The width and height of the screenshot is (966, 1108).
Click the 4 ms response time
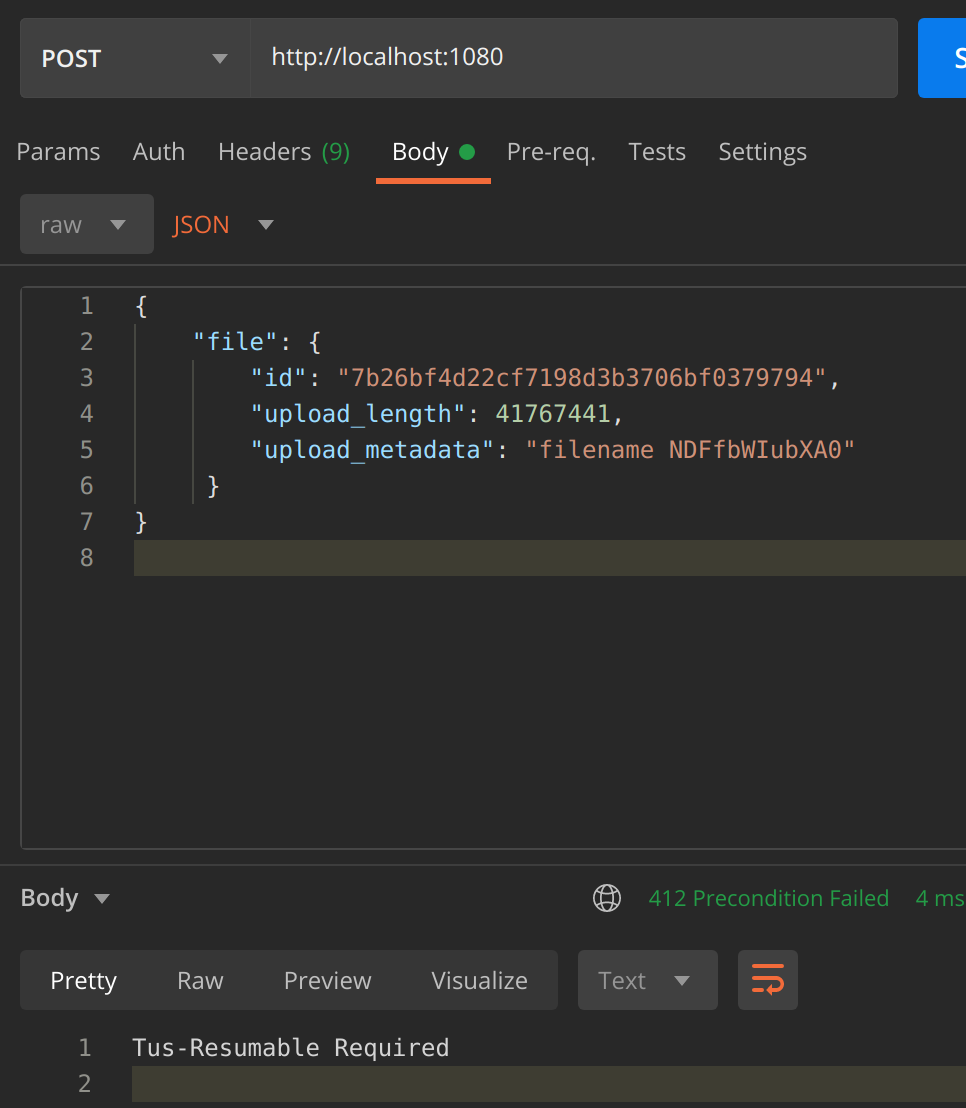(x=940, y=898)
